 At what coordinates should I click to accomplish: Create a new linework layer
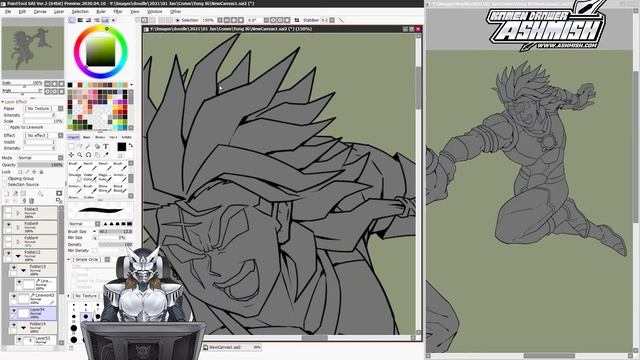click(x=15, y=193)
